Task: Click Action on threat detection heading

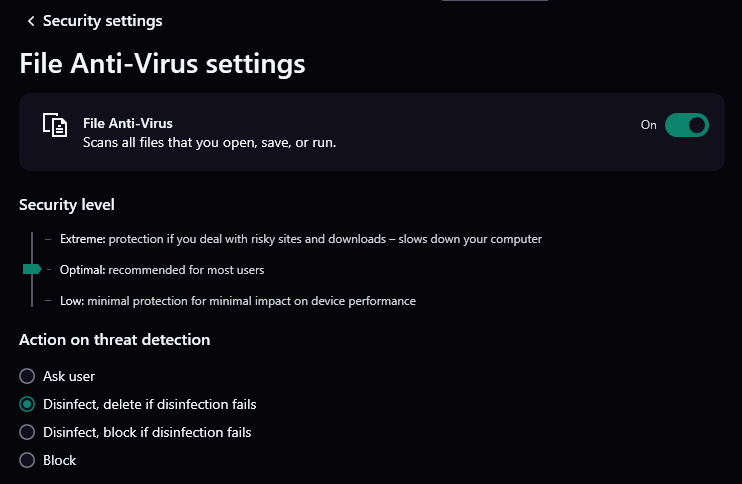Action: pos(115,340)
